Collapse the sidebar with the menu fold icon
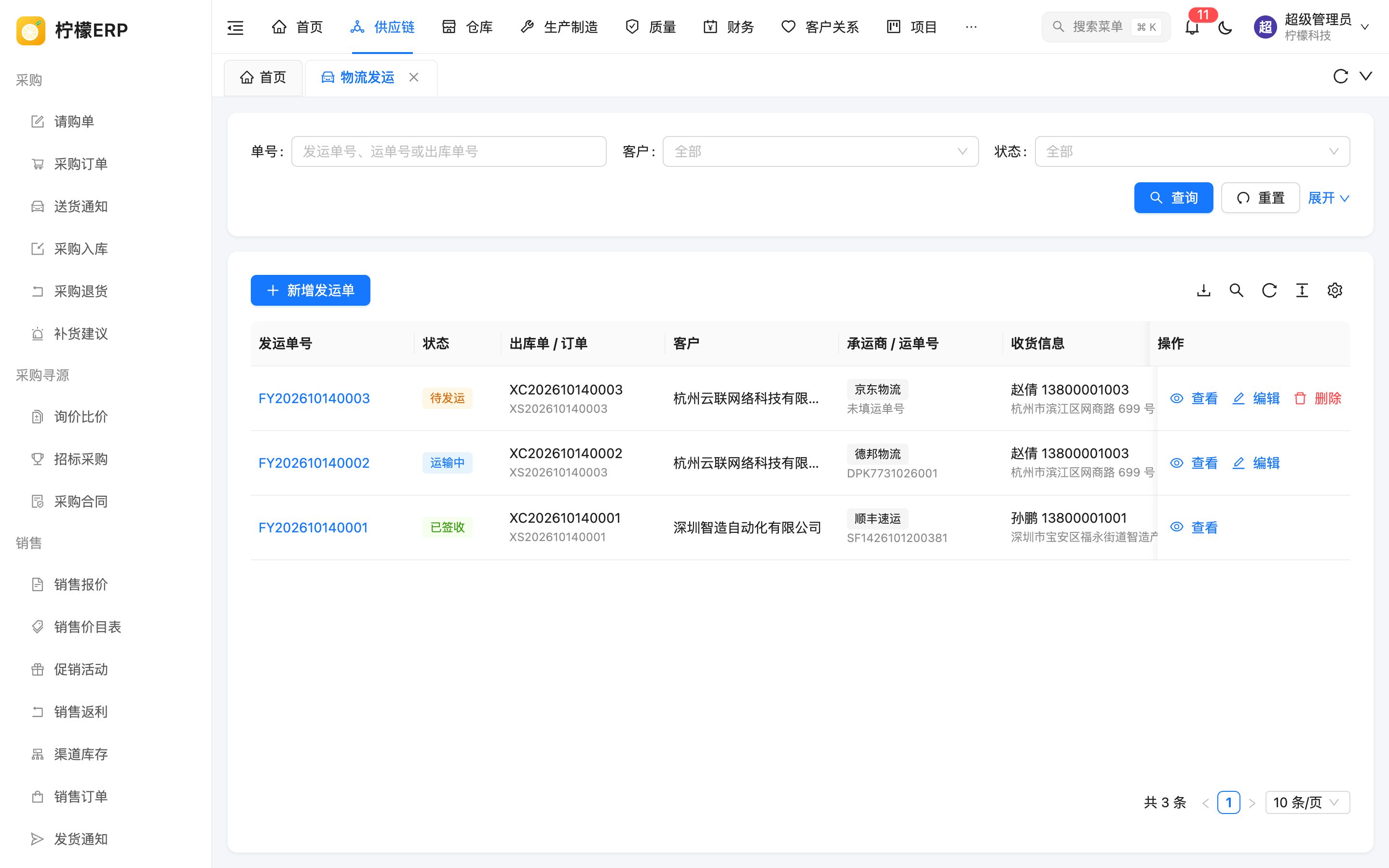 235,27
